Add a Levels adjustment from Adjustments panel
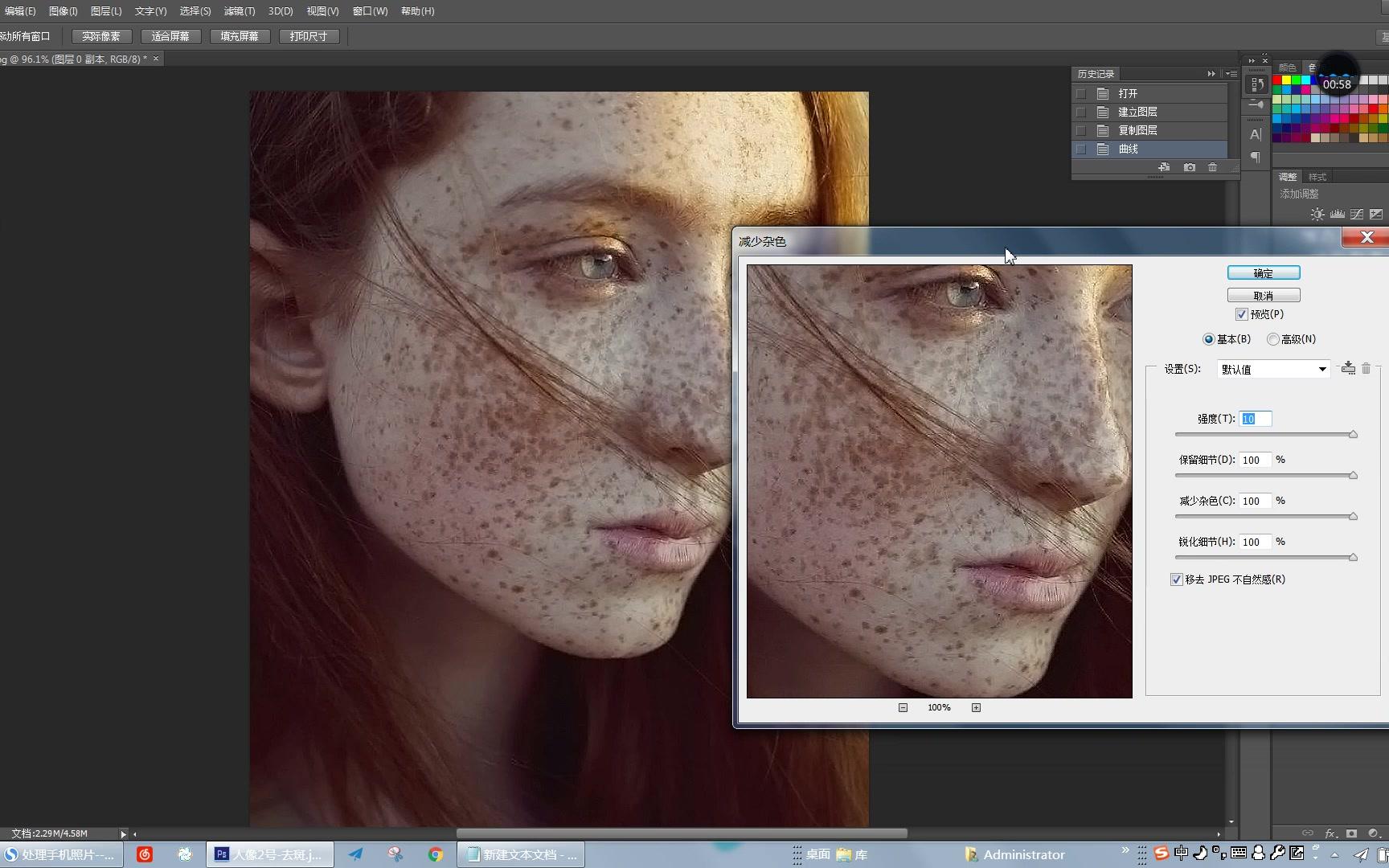Screen dimensions: 1389x868 coord(1338,215)
